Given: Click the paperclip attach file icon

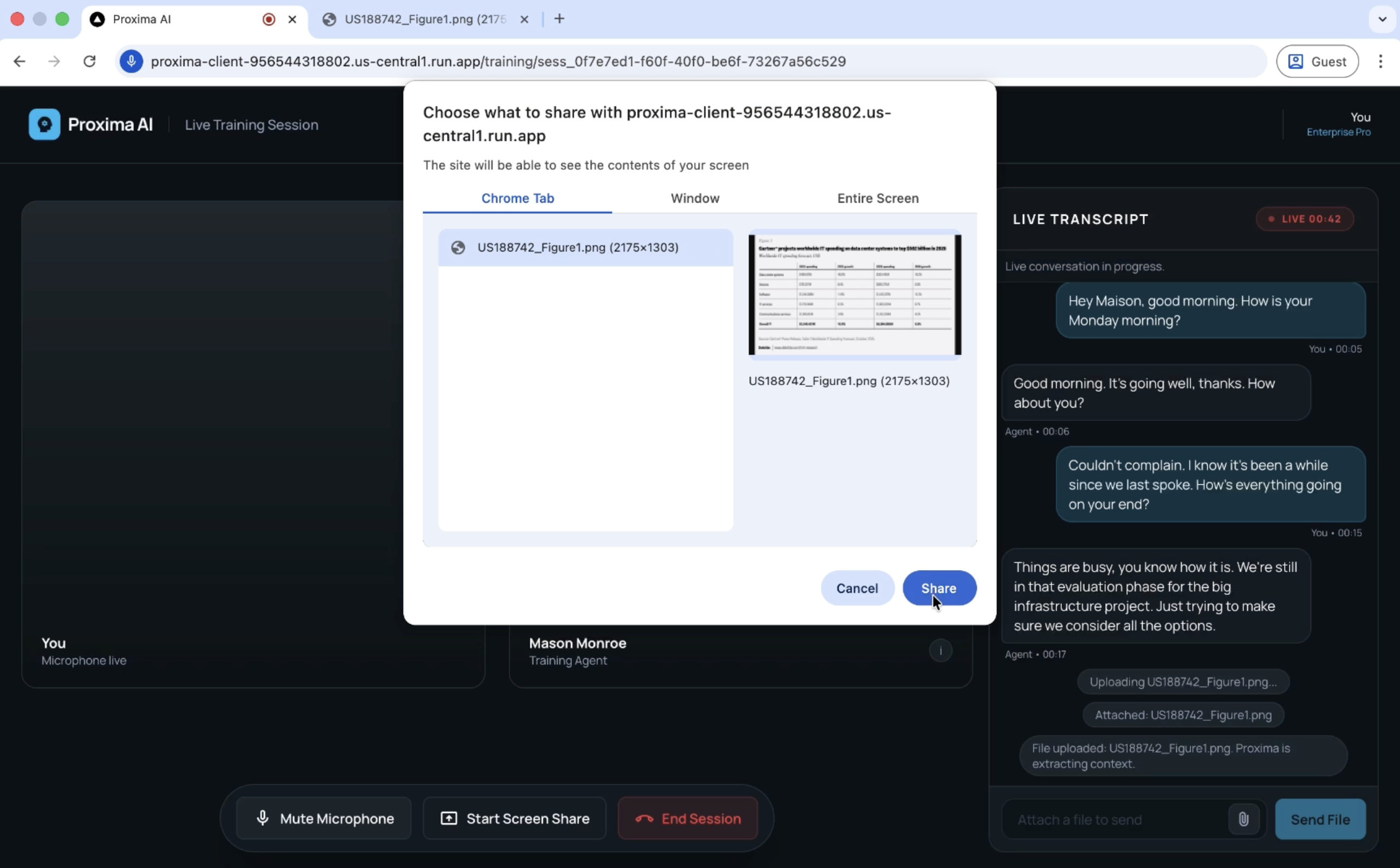Looking at the screenshot, I should (x=1243, y=819).
